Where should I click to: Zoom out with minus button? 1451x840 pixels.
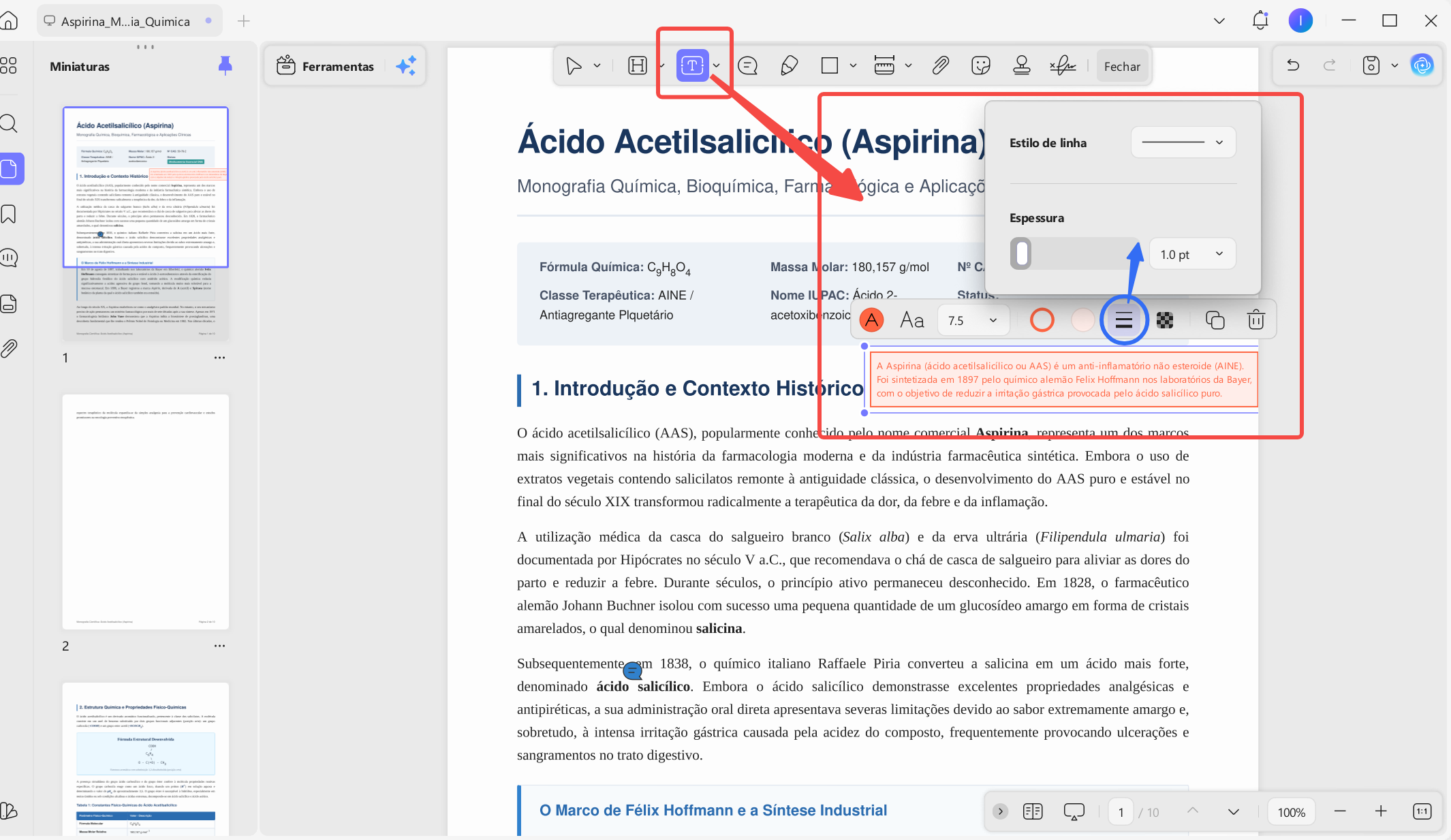click(1340, 811)
